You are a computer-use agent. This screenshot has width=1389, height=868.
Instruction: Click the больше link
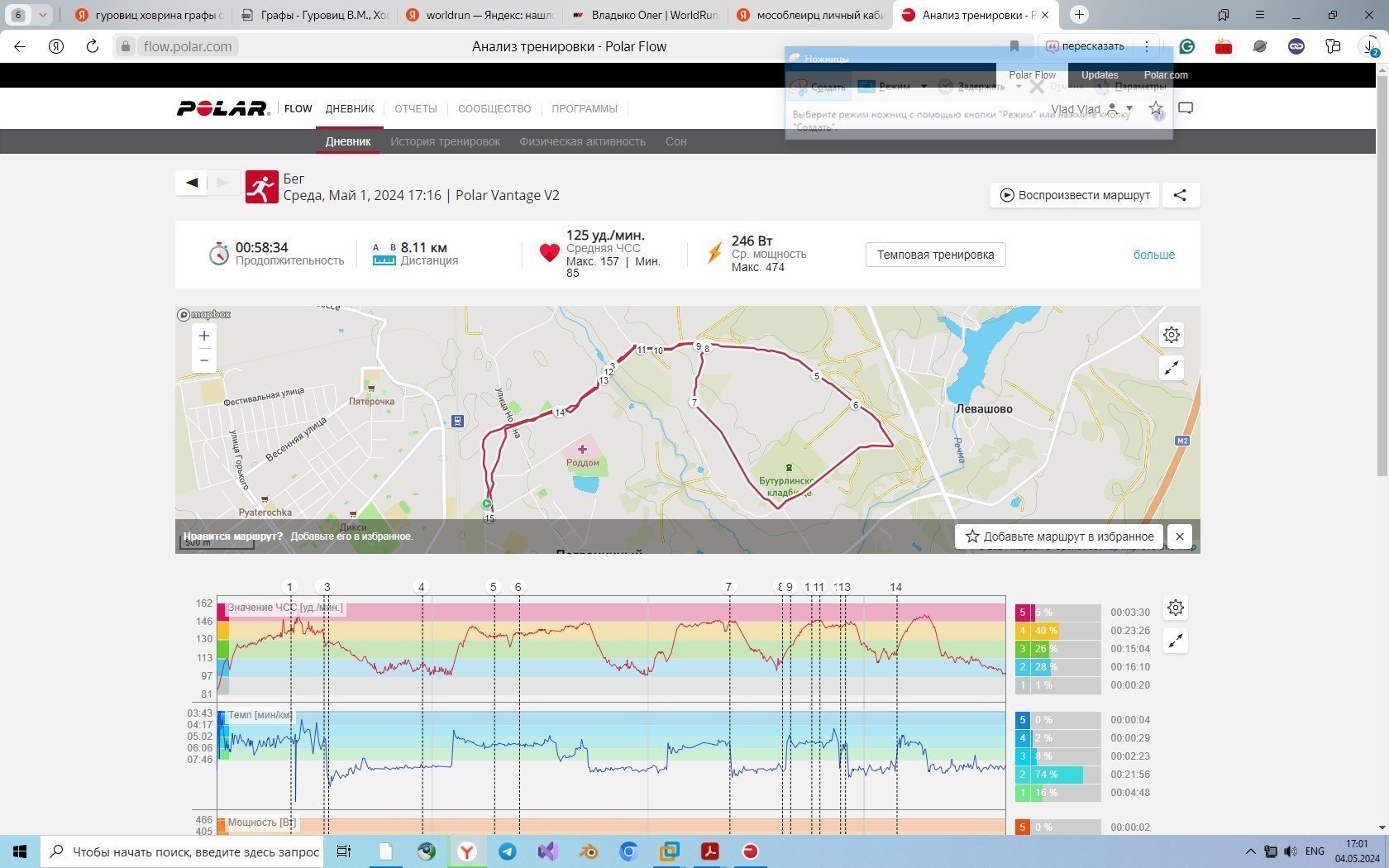click(1154, 255)
